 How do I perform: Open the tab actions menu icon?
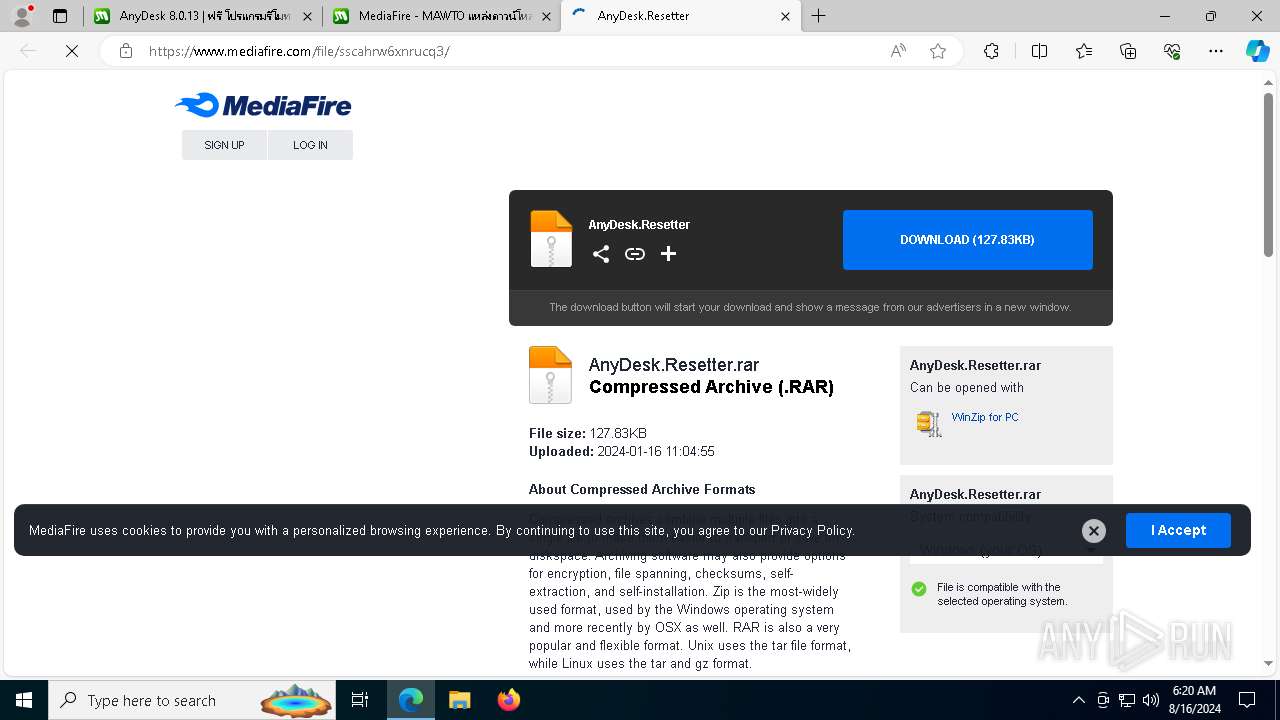pyautogui.click(x=60, y=16)
